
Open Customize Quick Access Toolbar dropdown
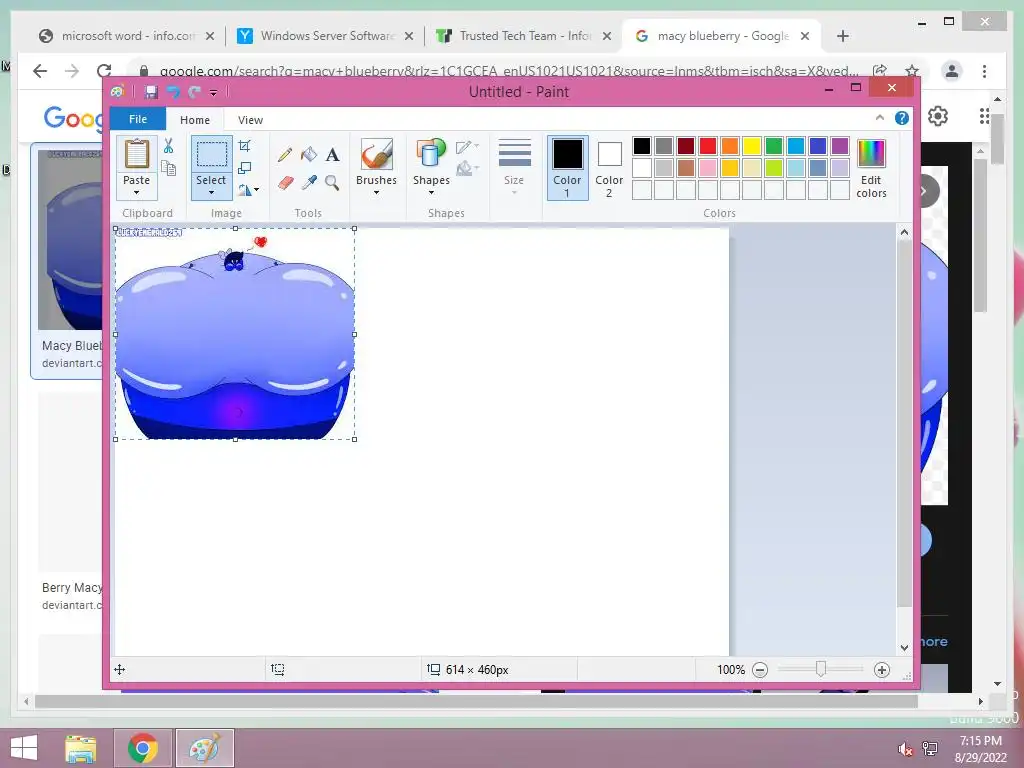(213, 93)
